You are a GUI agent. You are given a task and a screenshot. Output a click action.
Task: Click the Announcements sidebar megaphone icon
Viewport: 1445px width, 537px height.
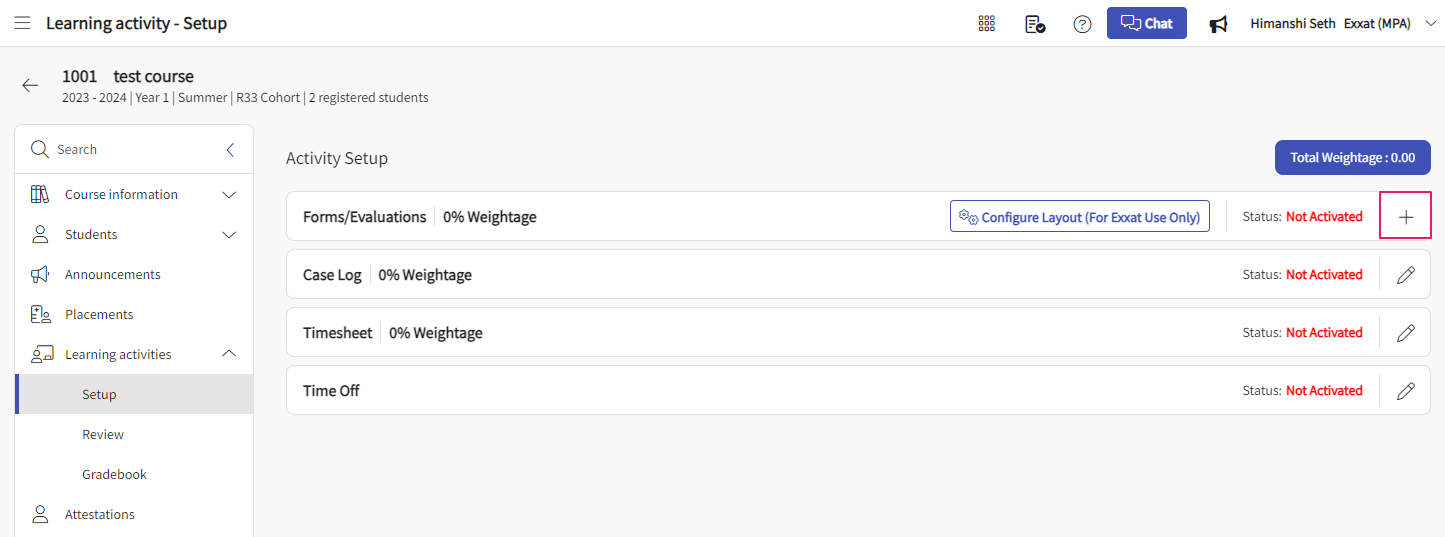click(40, 274)
